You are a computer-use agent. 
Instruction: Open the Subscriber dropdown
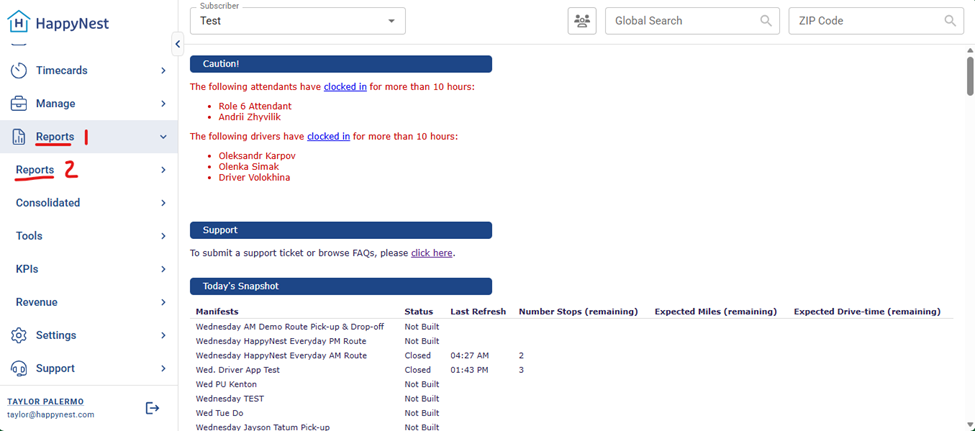point(297,21)
